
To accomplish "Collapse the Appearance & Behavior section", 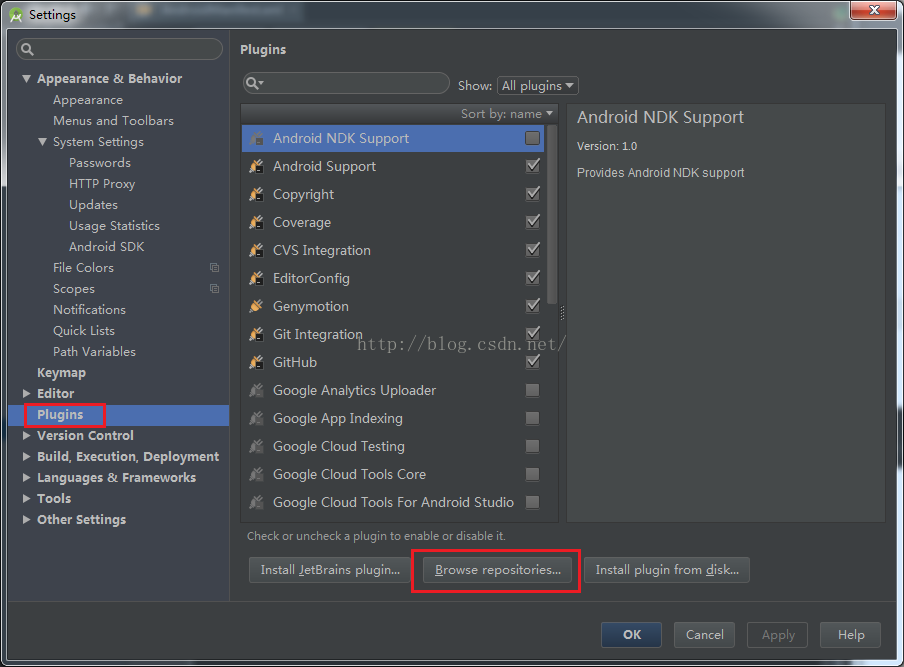I will 26,78.
